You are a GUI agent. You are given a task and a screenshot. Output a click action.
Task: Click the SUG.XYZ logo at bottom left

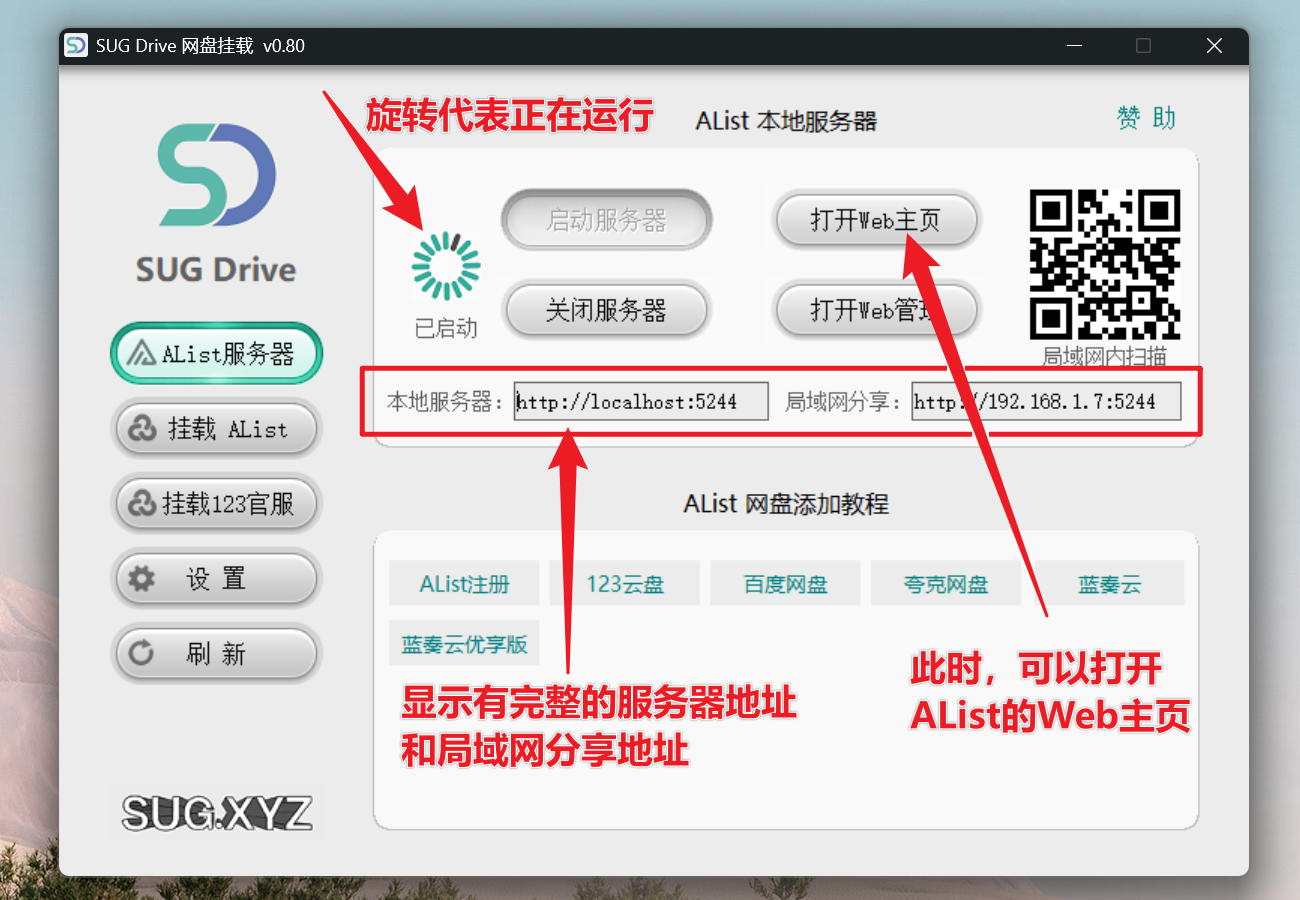click(216, 813)
